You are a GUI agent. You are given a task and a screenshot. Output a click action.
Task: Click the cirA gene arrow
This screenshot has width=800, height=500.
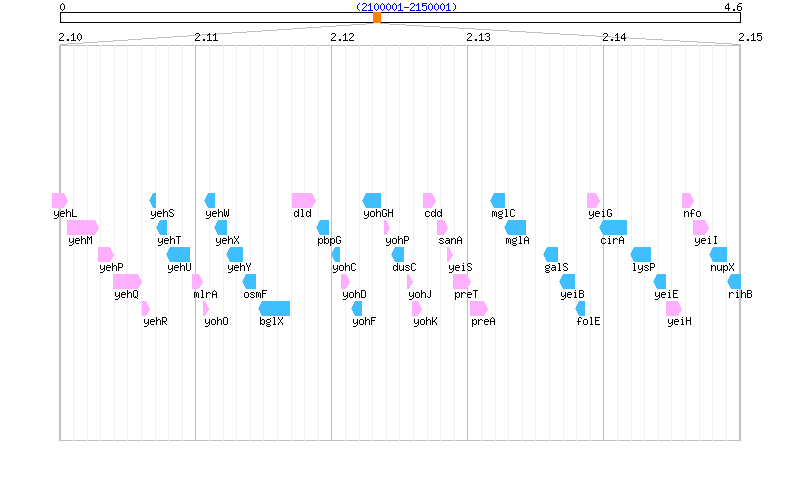613,227
